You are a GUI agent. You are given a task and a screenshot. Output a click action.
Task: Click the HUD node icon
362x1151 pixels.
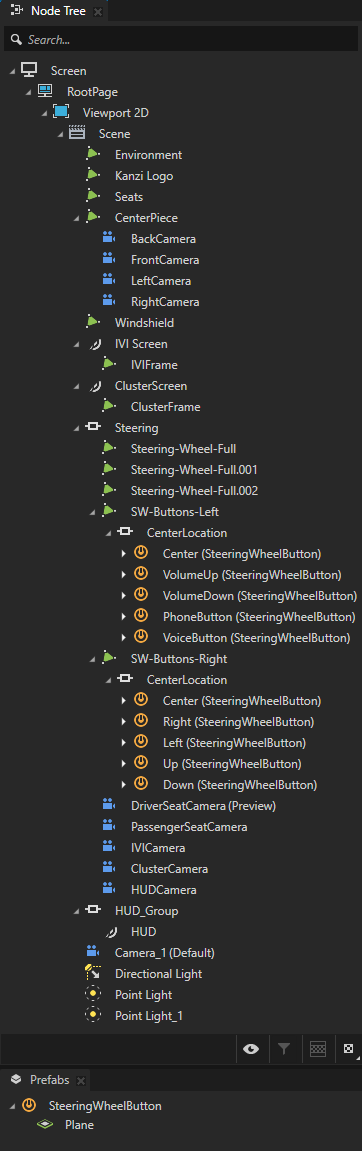111,932
